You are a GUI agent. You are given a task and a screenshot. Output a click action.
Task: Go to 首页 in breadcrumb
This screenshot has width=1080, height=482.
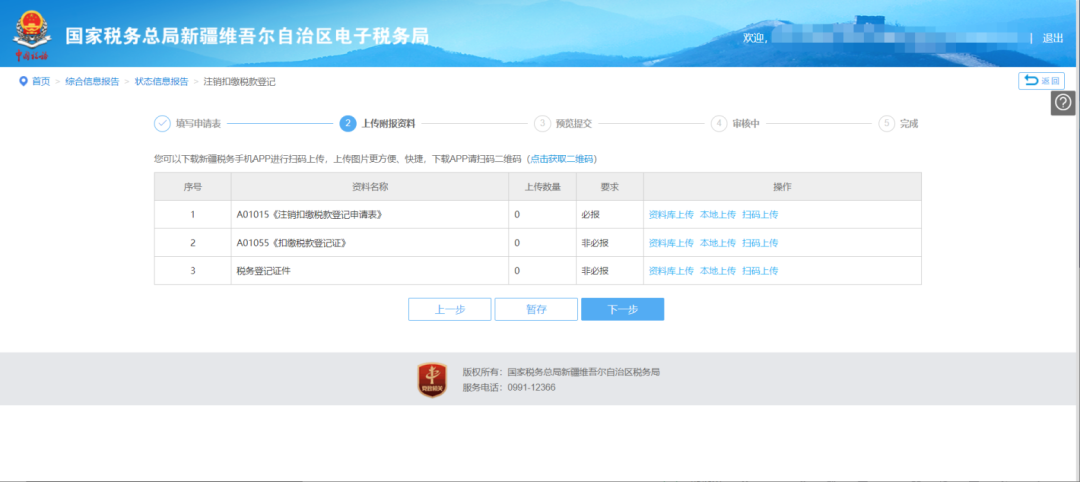40,81
